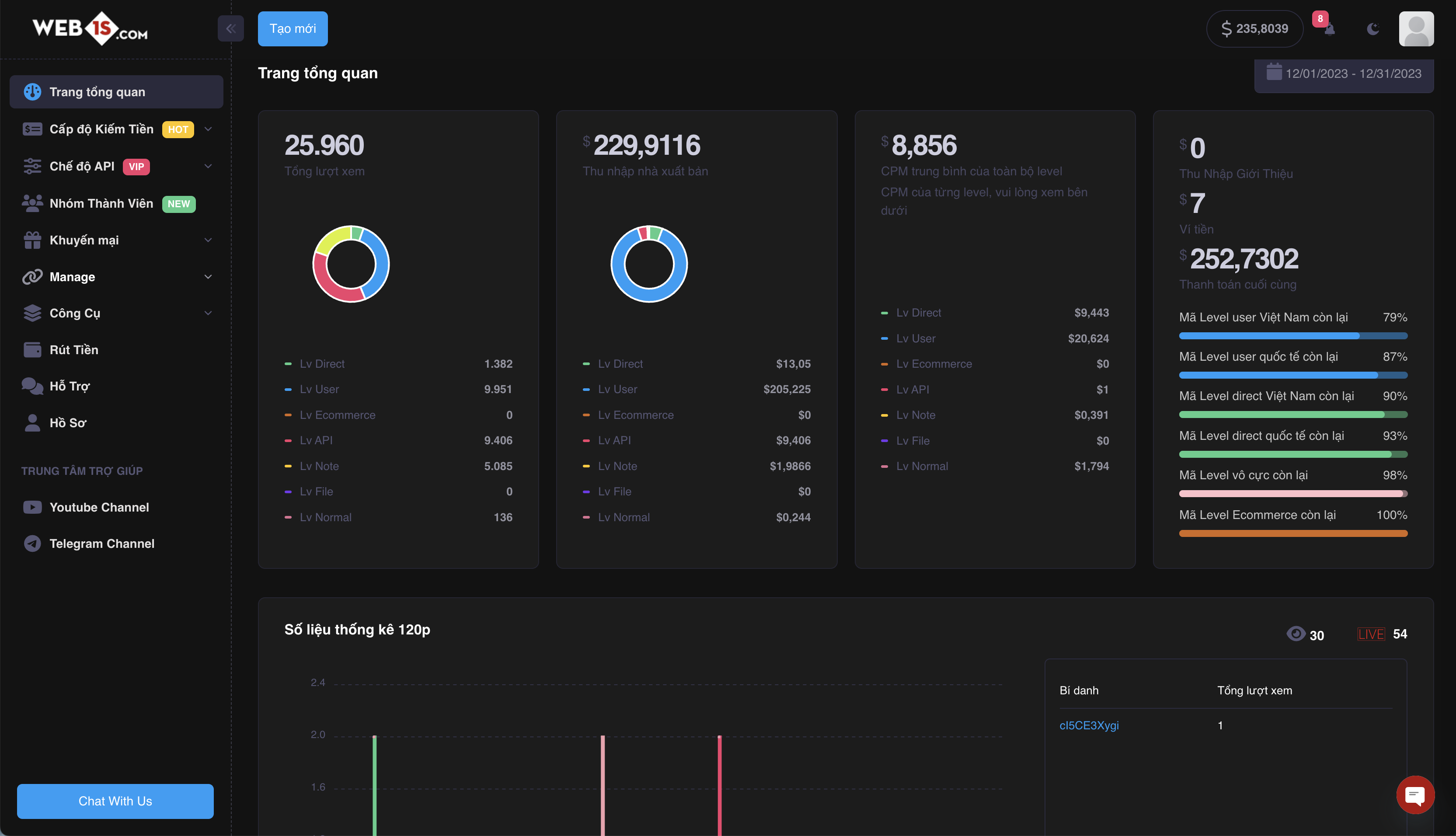Click the Manage link icon
Image resolution: width=1456 pixels, height=836 pixels.
pos(32,277)
